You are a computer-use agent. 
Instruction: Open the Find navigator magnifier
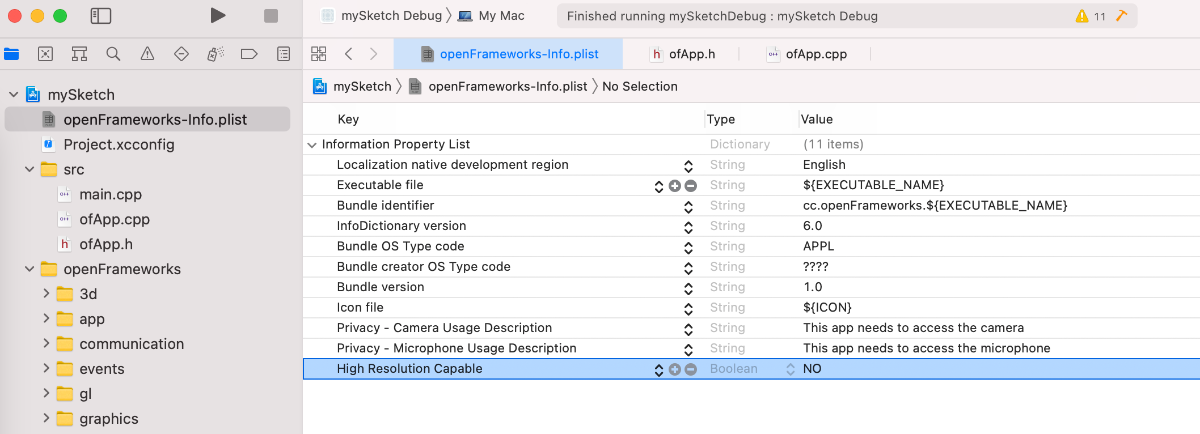click(113, 54)
